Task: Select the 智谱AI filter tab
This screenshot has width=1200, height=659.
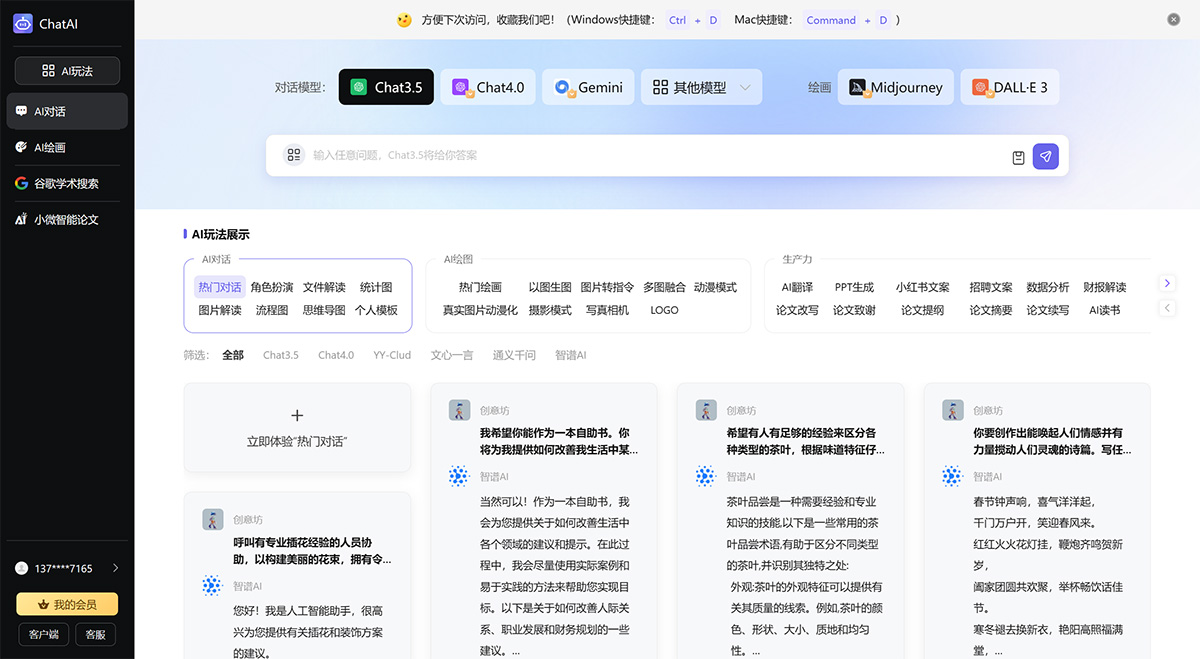Action: (x=570, y=354)
